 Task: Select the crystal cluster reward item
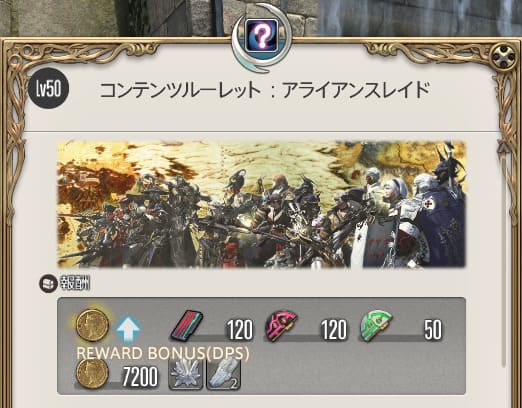point(186,374)
